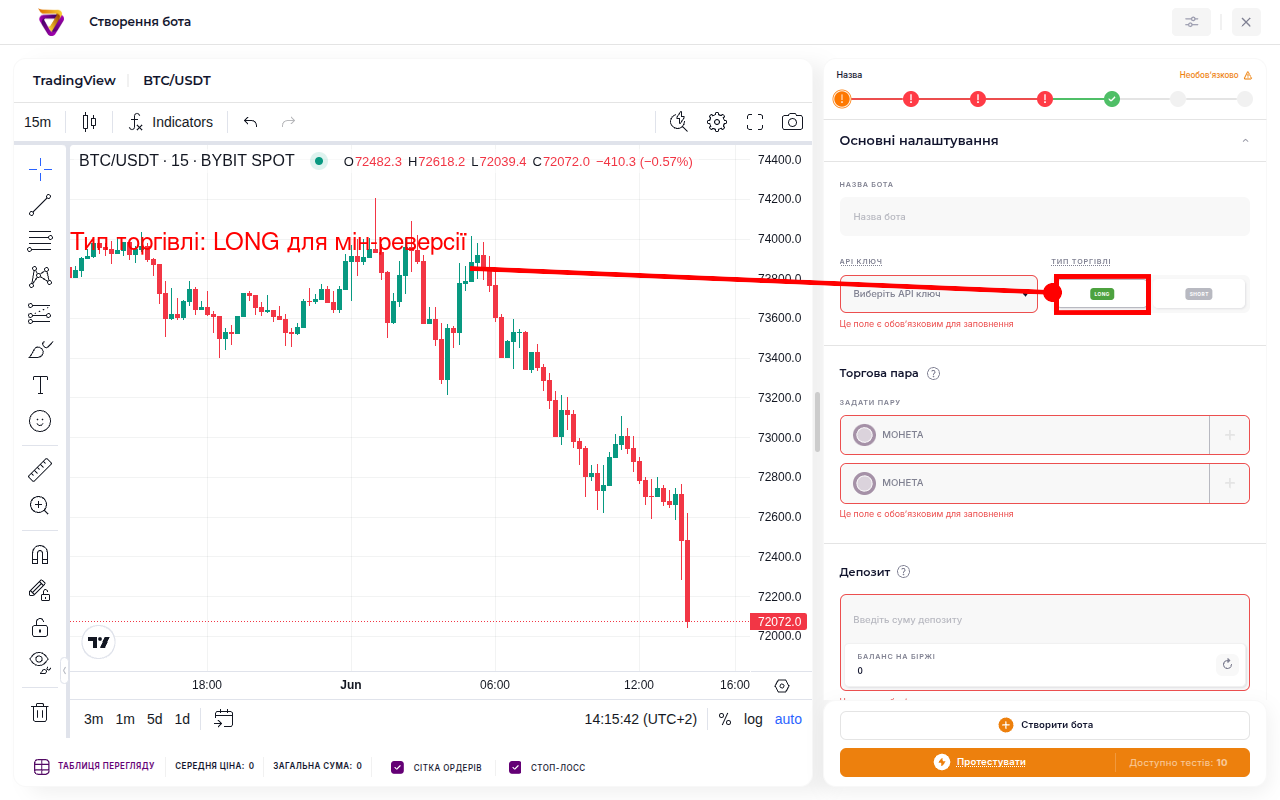This screenshot has width=1280, height=800.
Task: Select the ruler measure tool
Action: (40, 469)
